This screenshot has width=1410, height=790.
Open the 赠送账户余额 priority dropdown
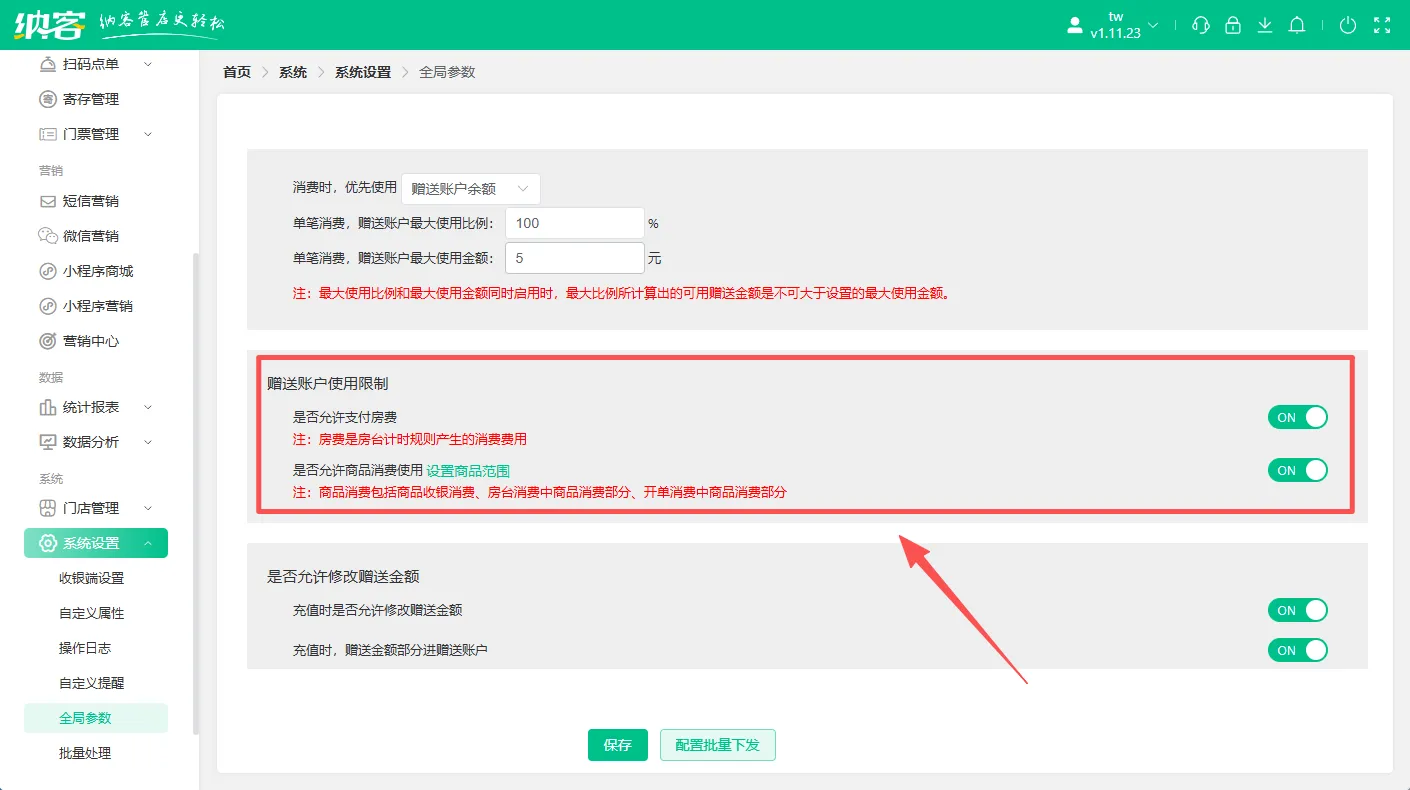[470, 188]
